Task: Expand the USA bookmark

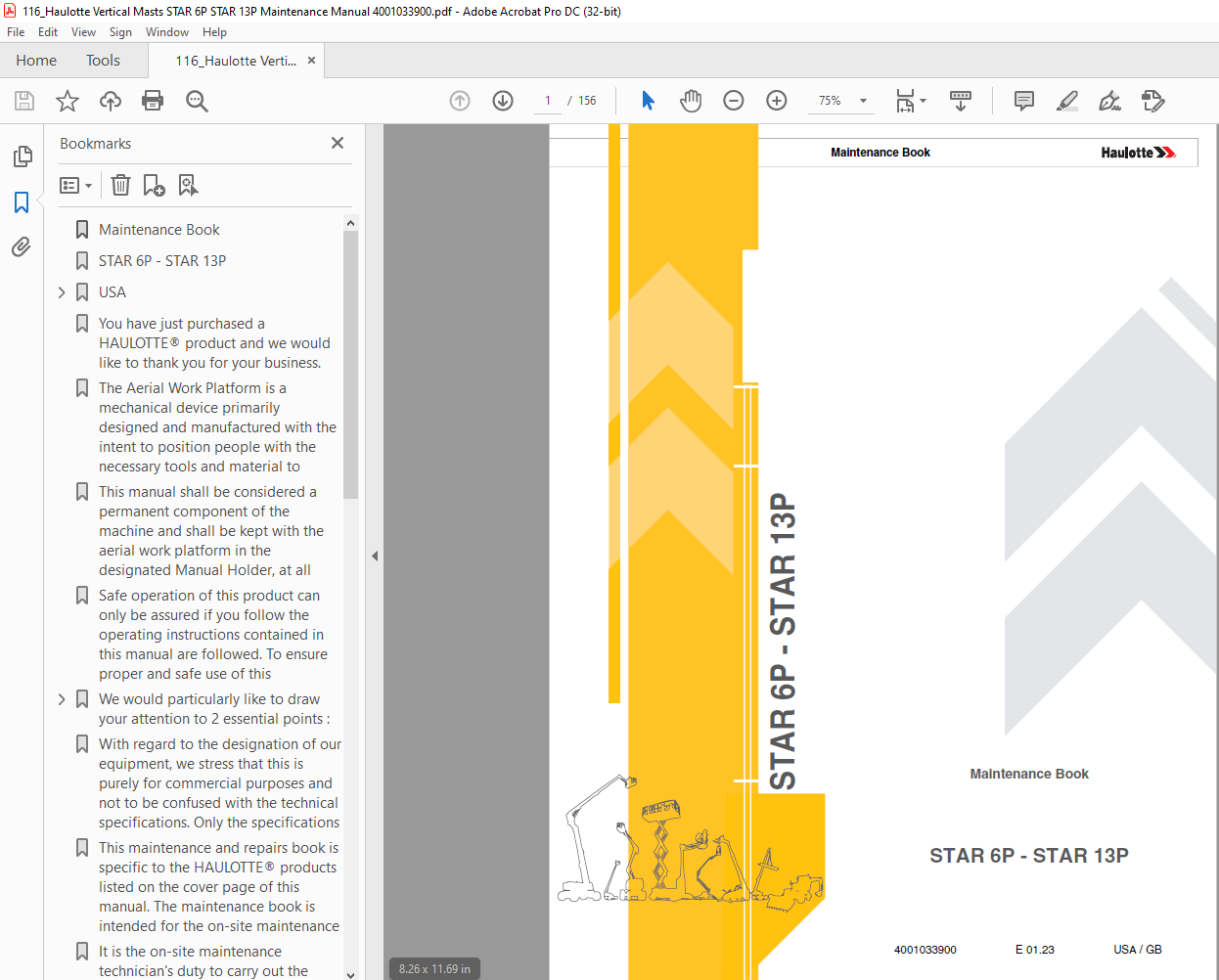Action: pyautogui.click(x=62, y=292)
